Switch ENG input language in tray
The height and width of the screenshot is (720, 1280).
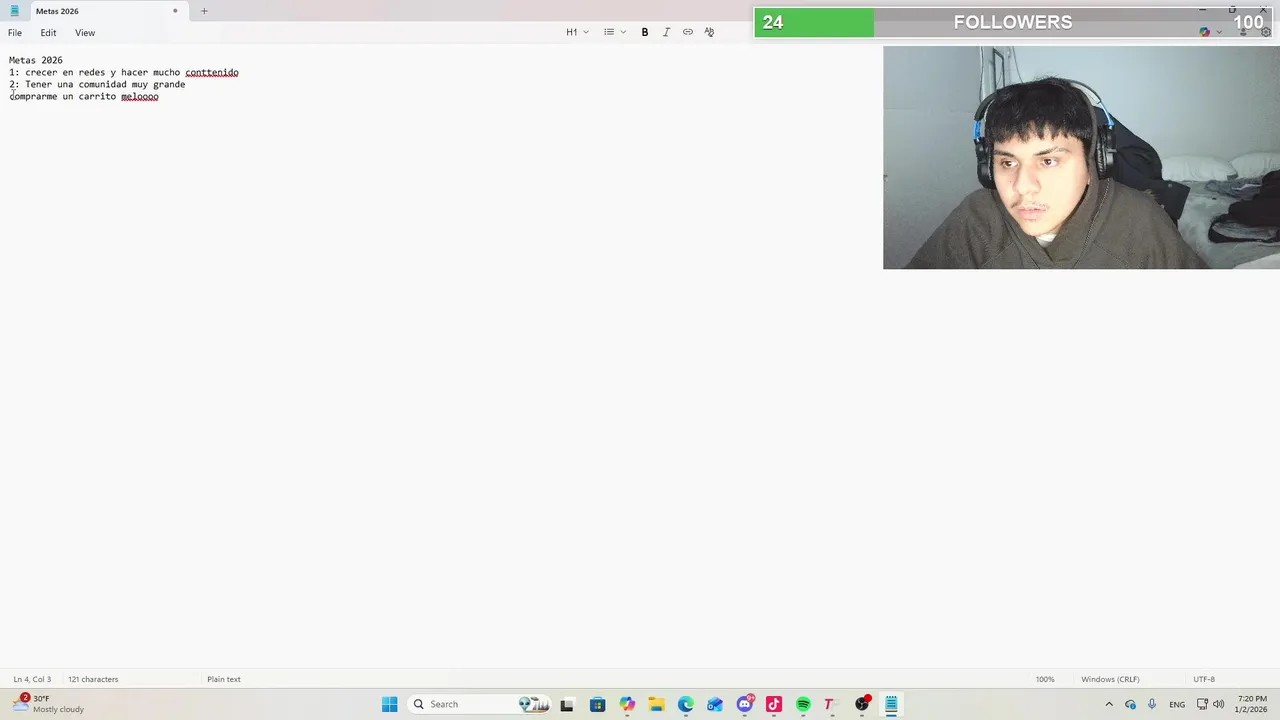1177,704
